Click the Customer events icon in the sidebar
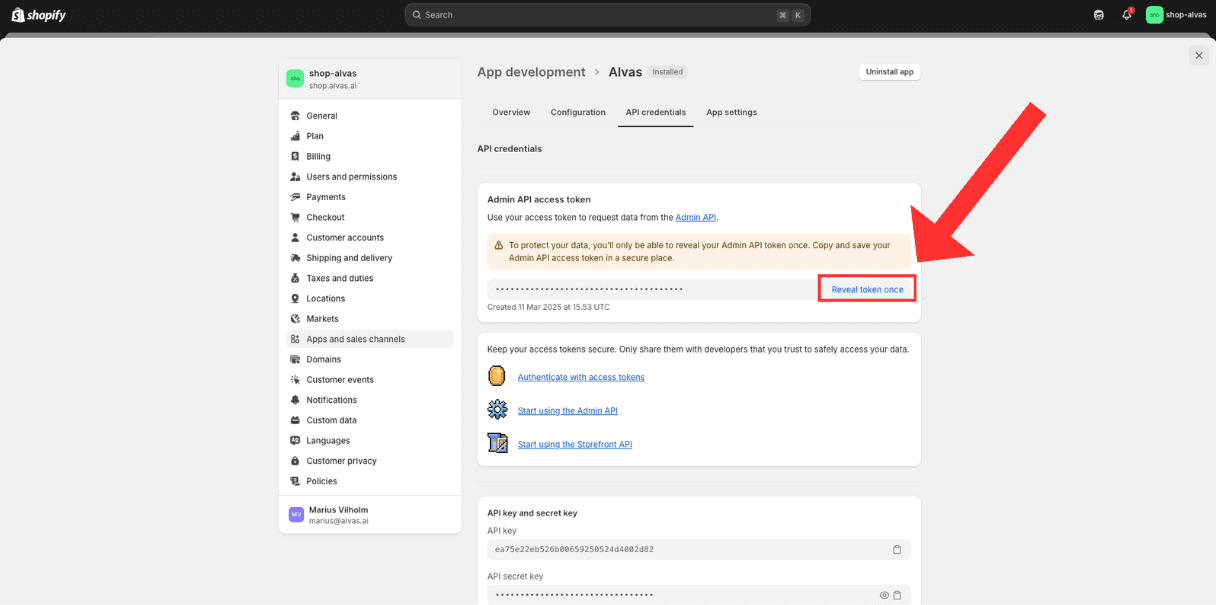This screenshot has height=605, width=1216. click(x=295, y=380)
